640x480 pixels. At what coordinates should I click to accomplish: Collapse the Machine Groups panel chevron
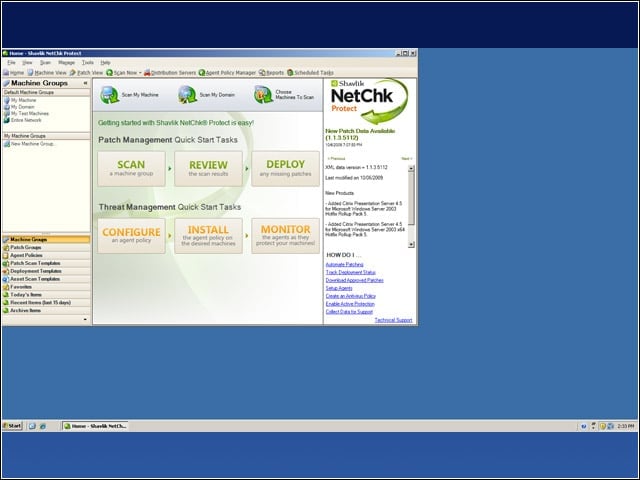[x=85, y=83]
